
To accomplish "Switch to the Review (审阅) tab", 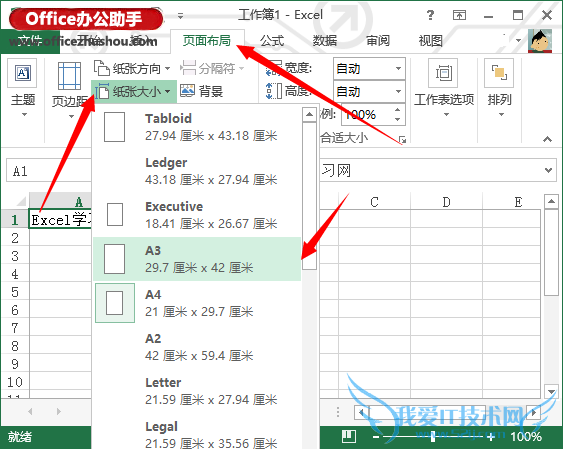I will tap(377, 41).
